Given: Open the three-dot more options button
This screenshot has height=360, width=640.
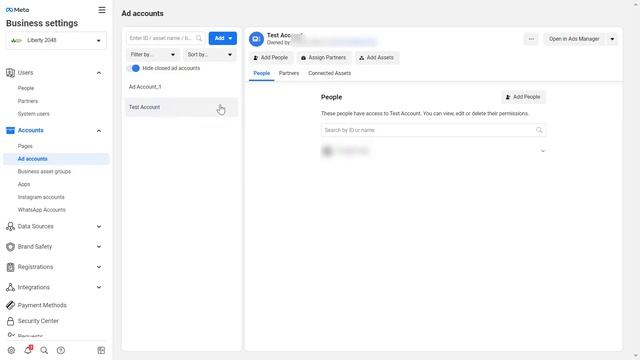Looking at the screenshot, I should coord(531,39).
